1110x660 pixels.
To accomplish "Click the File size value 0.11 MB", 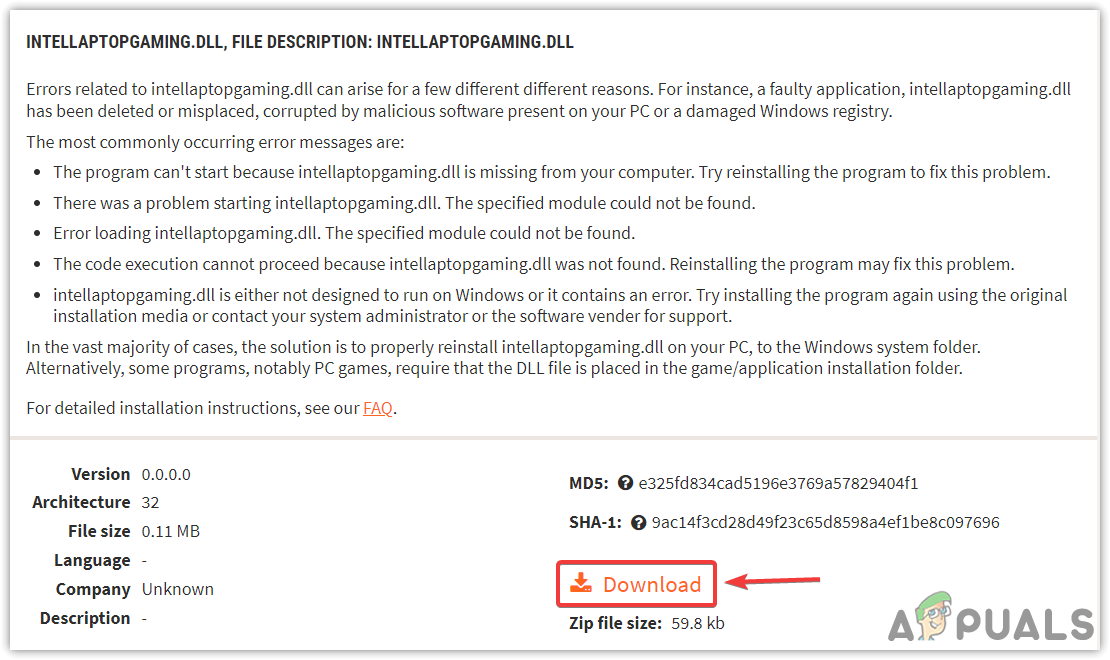I will coord(171,531).
